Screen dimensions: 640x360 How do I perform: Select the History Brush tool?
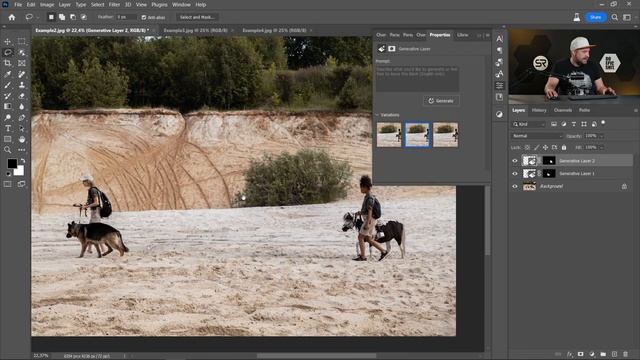(x=8, y=96)
